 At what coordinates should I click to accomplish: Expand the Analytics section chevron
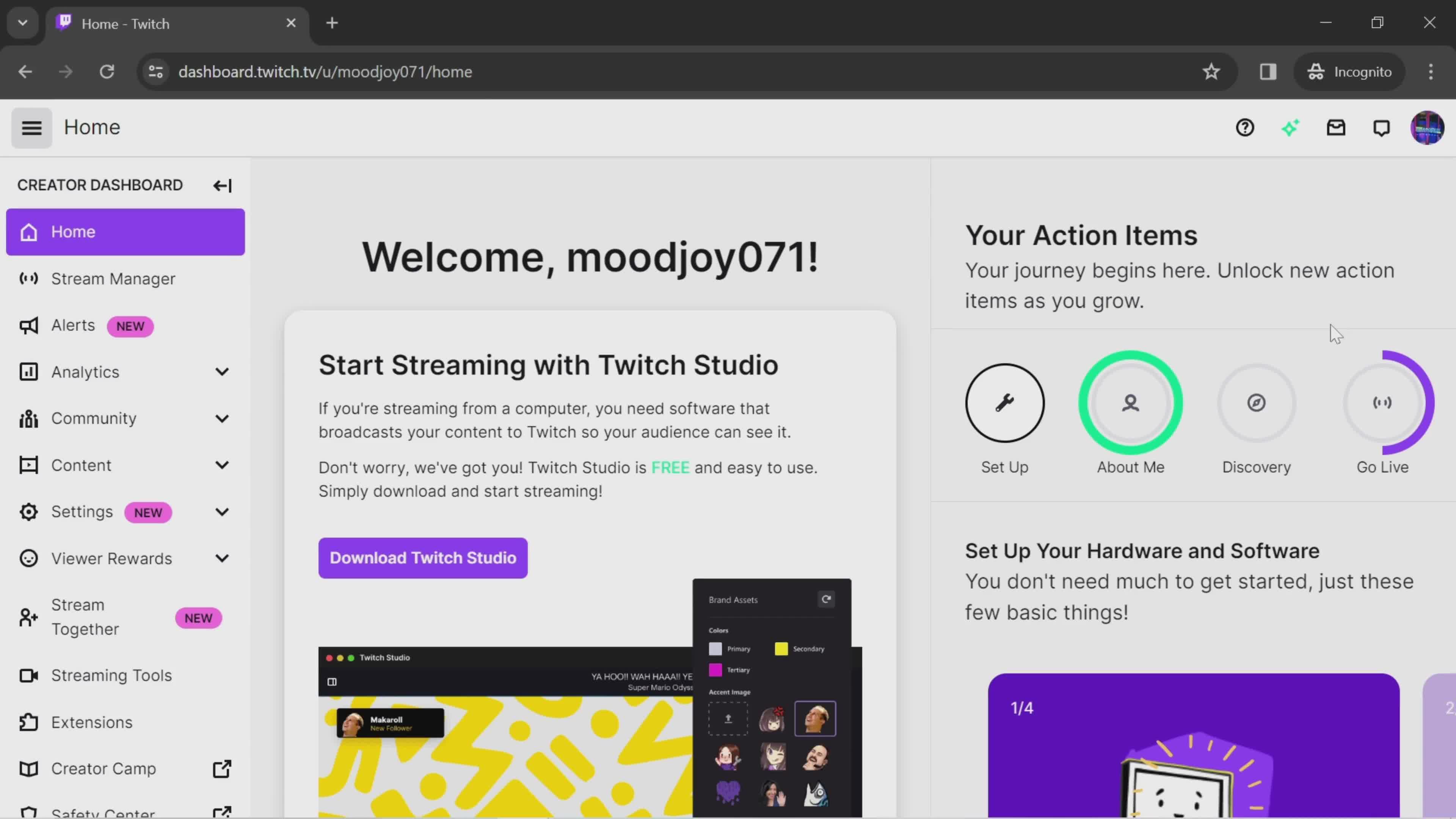tap(222, 372)
